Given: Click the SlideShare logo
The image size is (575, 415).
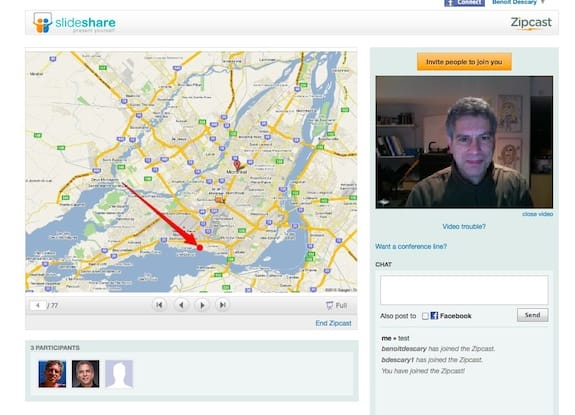Looking at the screenshot, I should [74, 23].
